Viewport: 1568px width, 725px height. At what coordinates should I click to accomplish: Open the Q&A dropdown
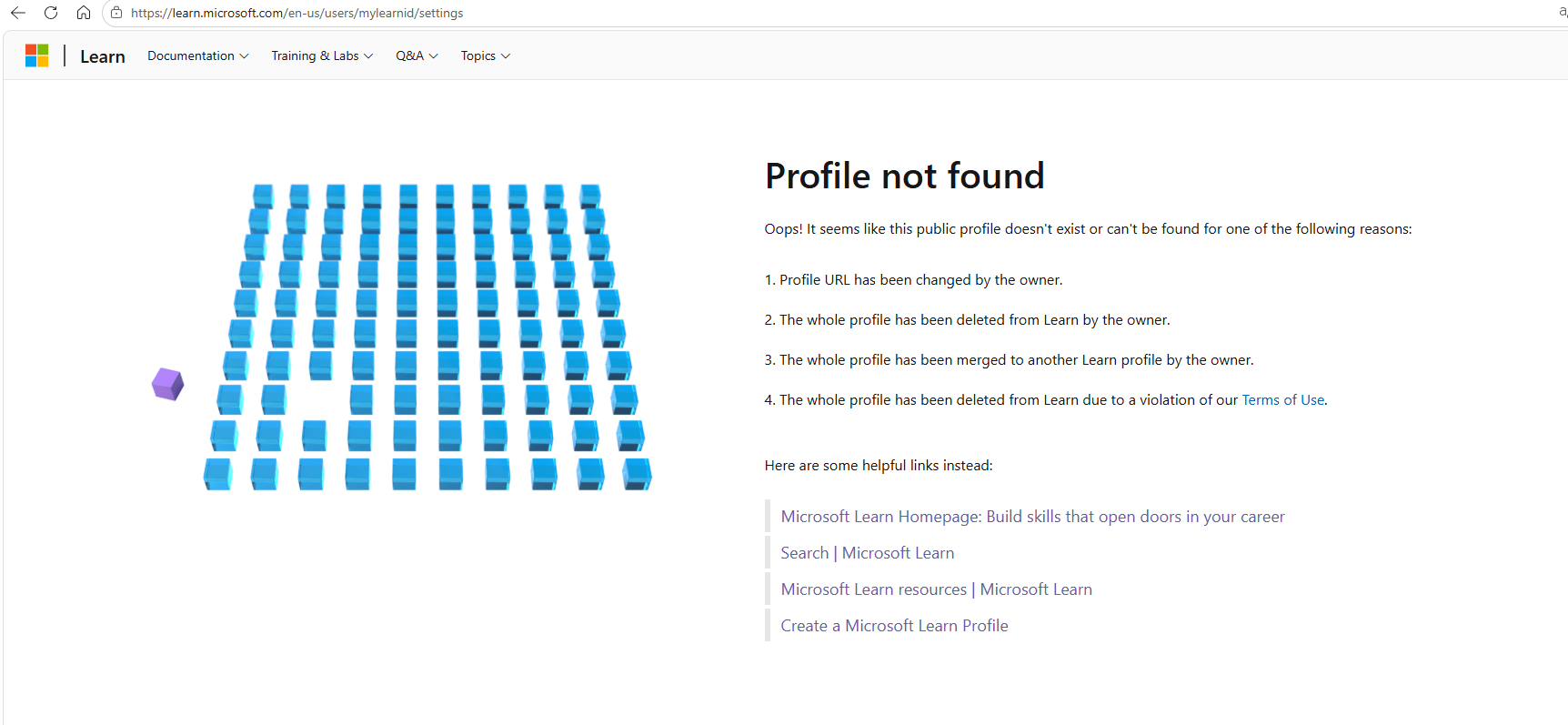[417, 55]
